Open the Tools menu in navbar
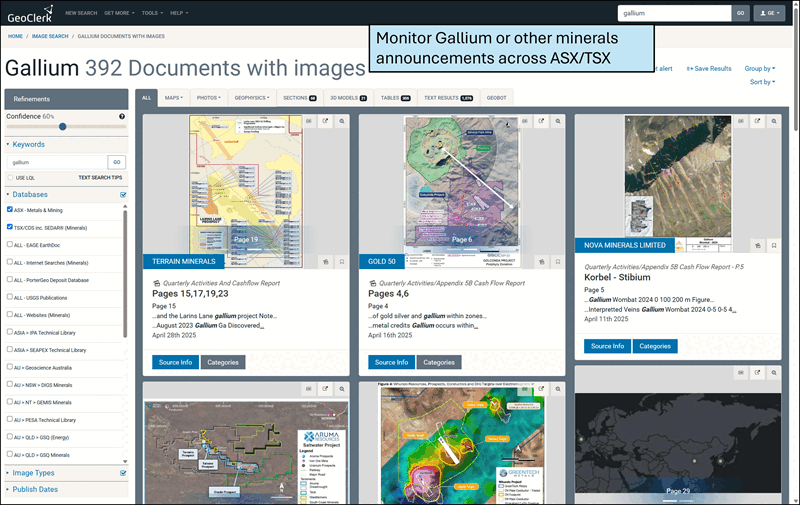The width and height of the screenshot is (800, 505). click(152, 13)
